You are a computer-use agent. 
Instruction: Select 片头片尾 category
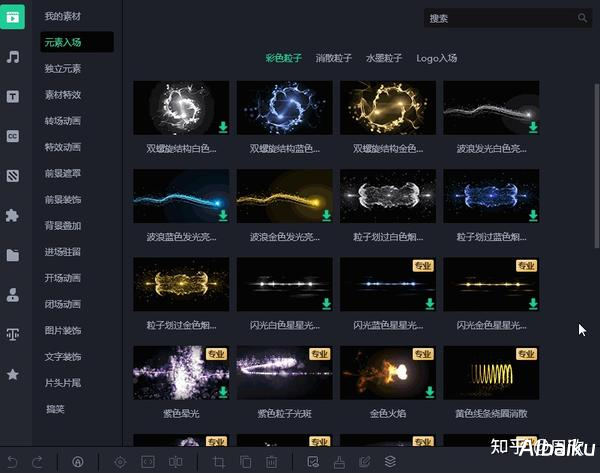(x=63, y=383)
